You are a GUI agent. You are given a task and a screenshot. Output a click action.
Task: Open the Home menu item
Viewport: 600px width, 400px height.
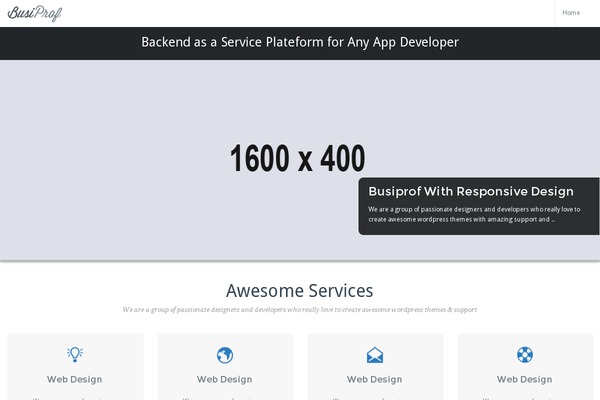coord(571,13)
